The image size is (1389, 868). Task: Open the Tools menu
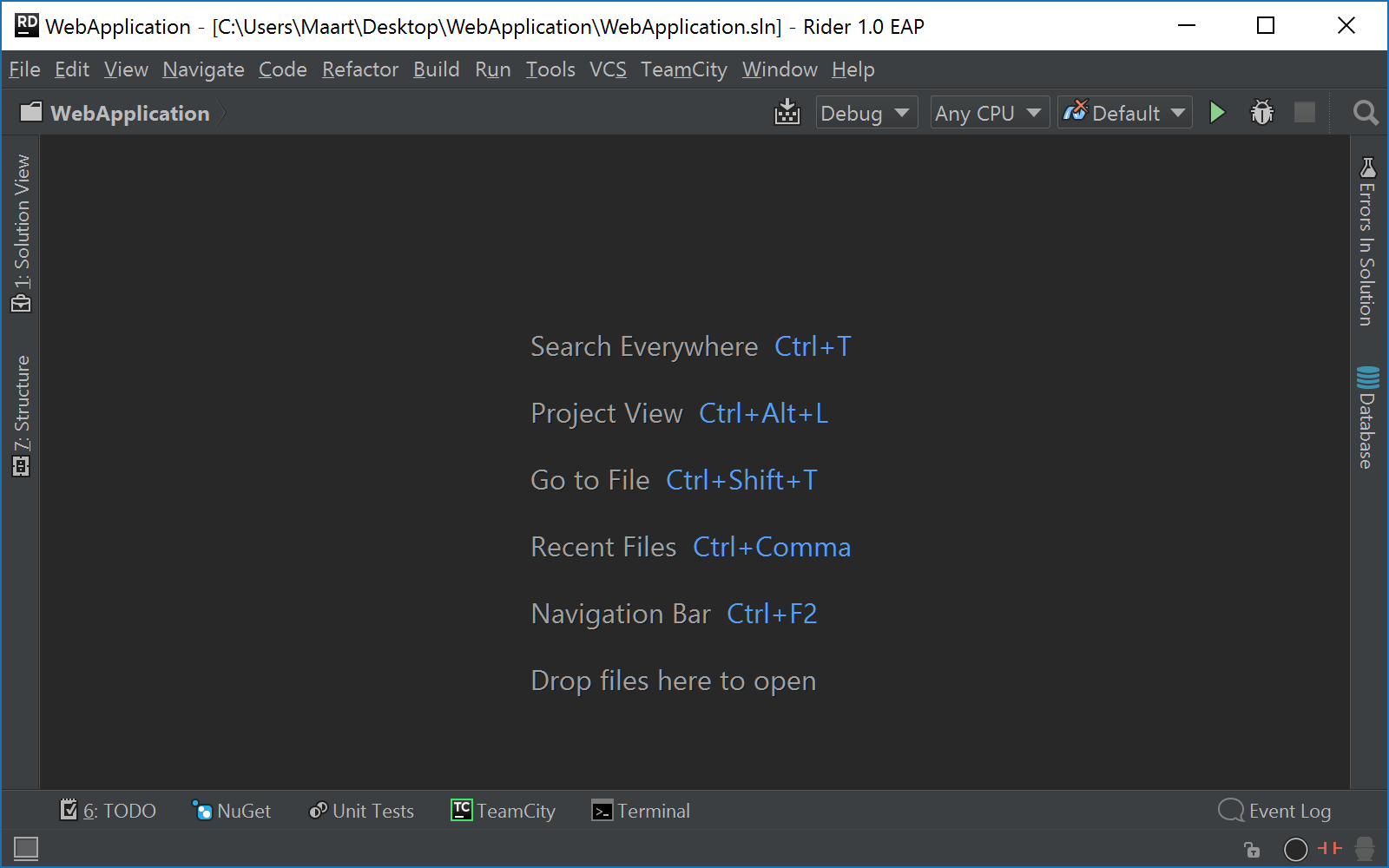[x=550, y=69]
